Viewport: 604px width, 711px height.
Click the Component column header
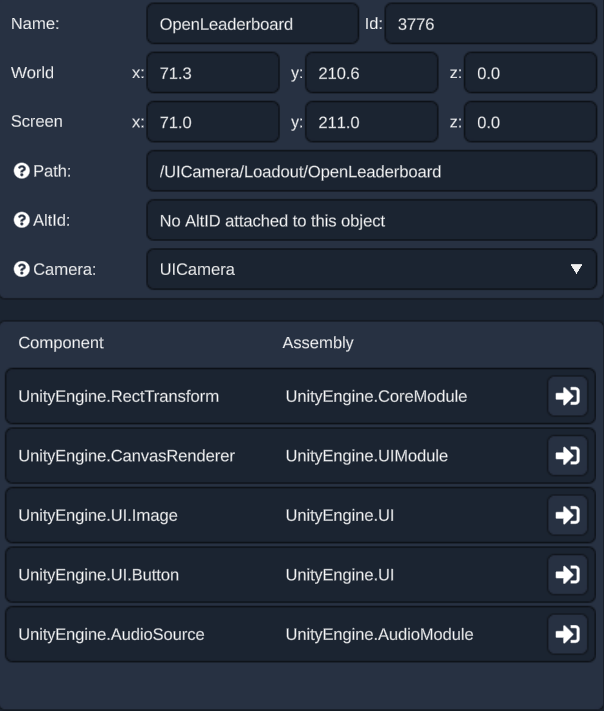pos(61,343)
